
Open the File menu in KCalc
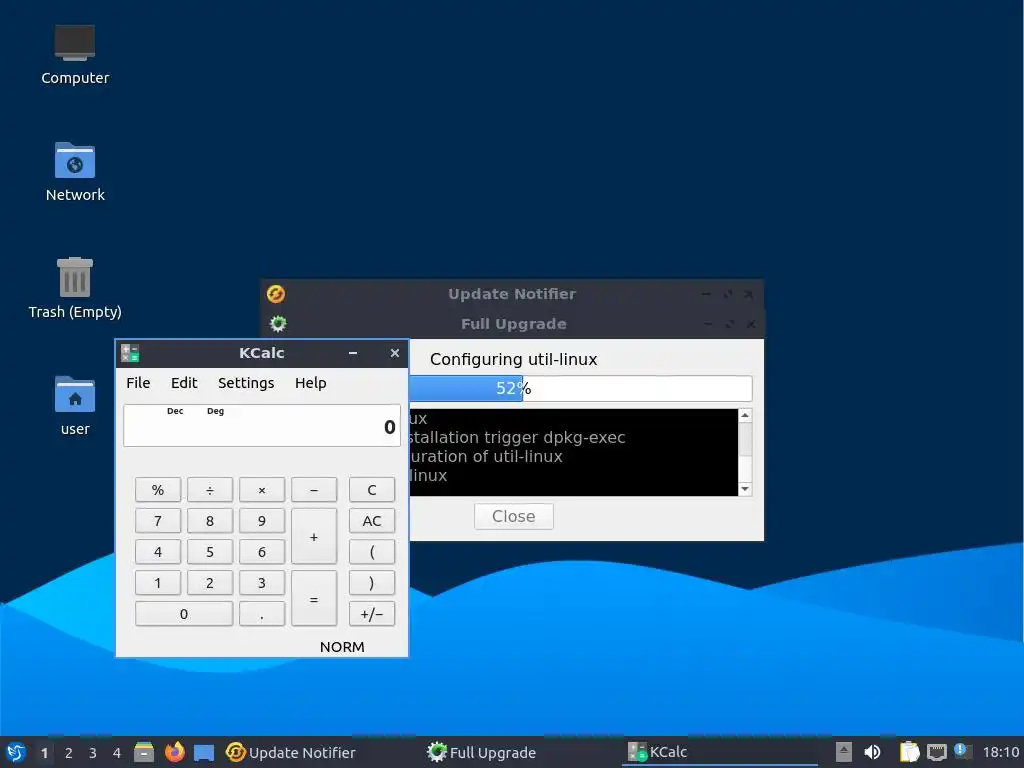[x=138, y=383]
